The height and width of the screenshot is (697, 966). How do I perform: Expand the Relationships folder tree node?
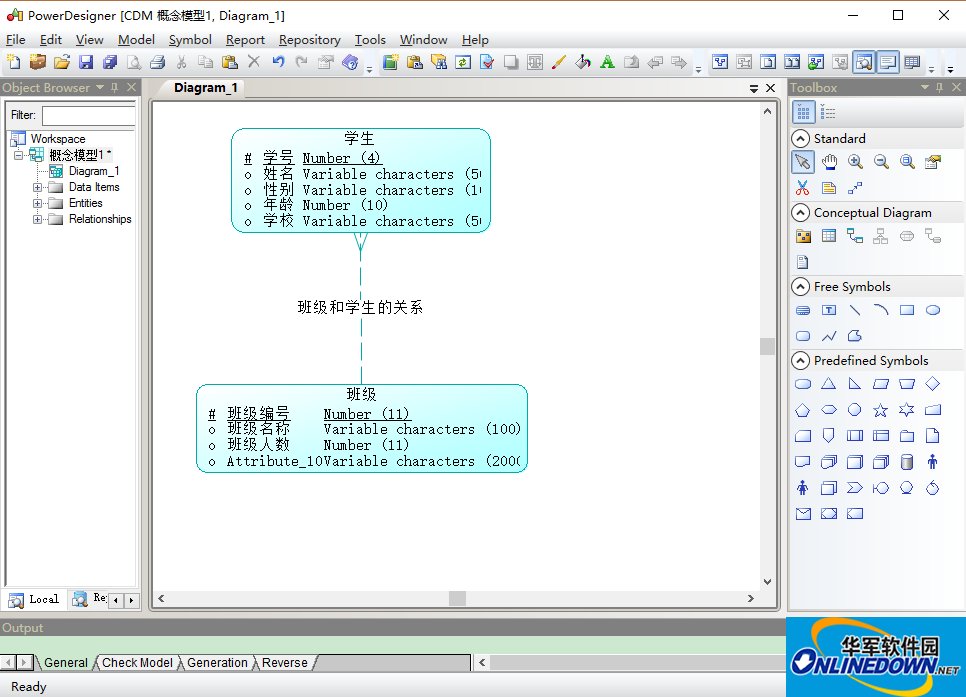click(38, 219)
